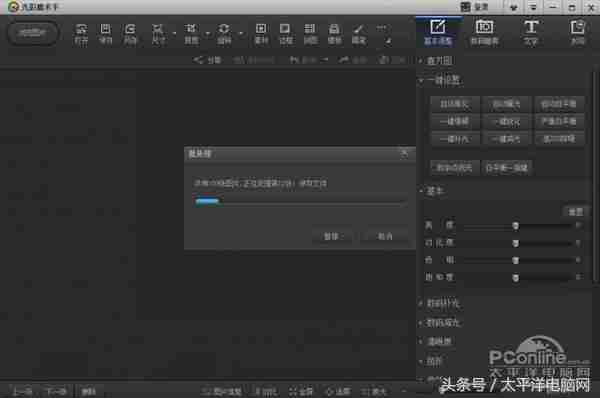Switch to the Text (文字) tab
The image size is (600, 398).
coord(531,33)
